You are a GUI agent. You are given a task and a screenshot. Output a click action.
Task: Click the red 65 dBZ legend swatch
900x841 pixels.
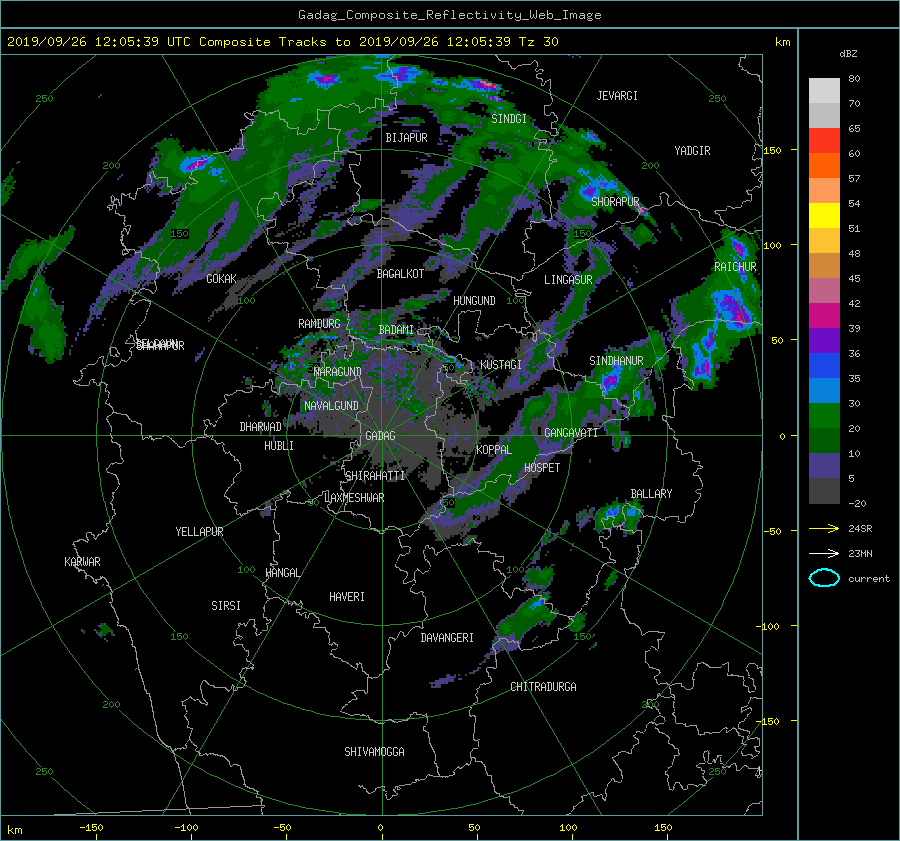[x=824, y=140]
